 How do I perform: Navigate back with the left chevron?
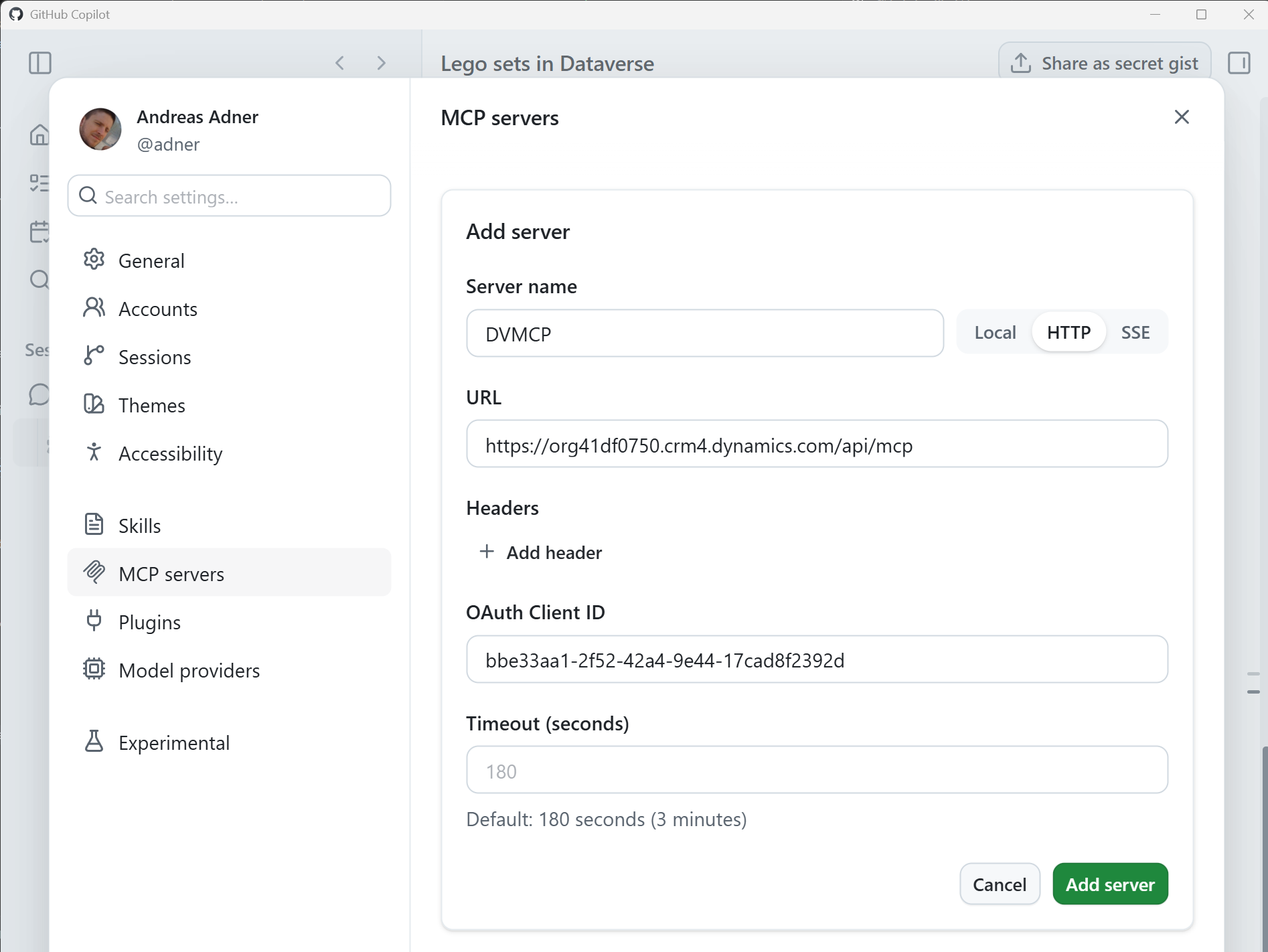[x=340, y=63]
